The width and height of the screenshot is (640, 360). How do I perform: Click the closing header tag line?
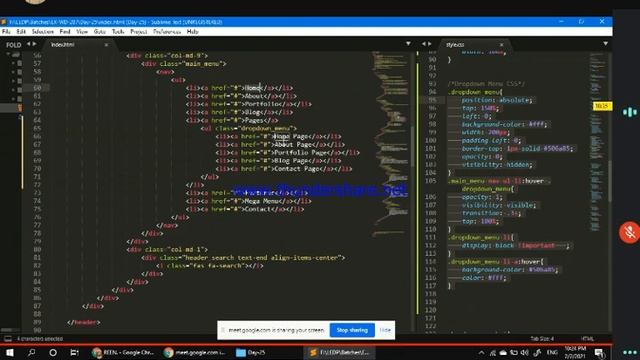(x=84, y=322)
